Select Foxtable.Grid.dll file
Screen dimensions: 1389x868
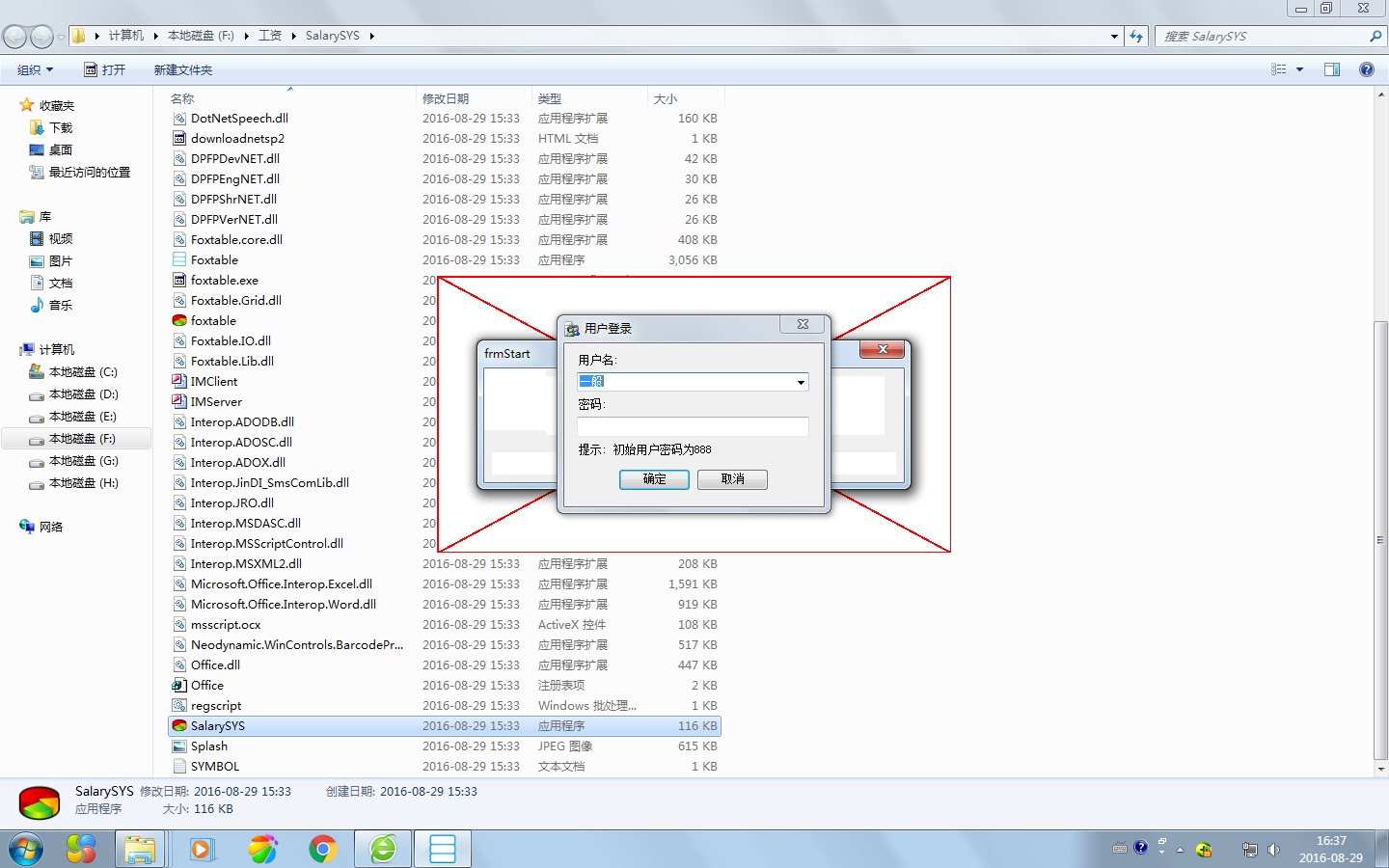tap(236, 300)
